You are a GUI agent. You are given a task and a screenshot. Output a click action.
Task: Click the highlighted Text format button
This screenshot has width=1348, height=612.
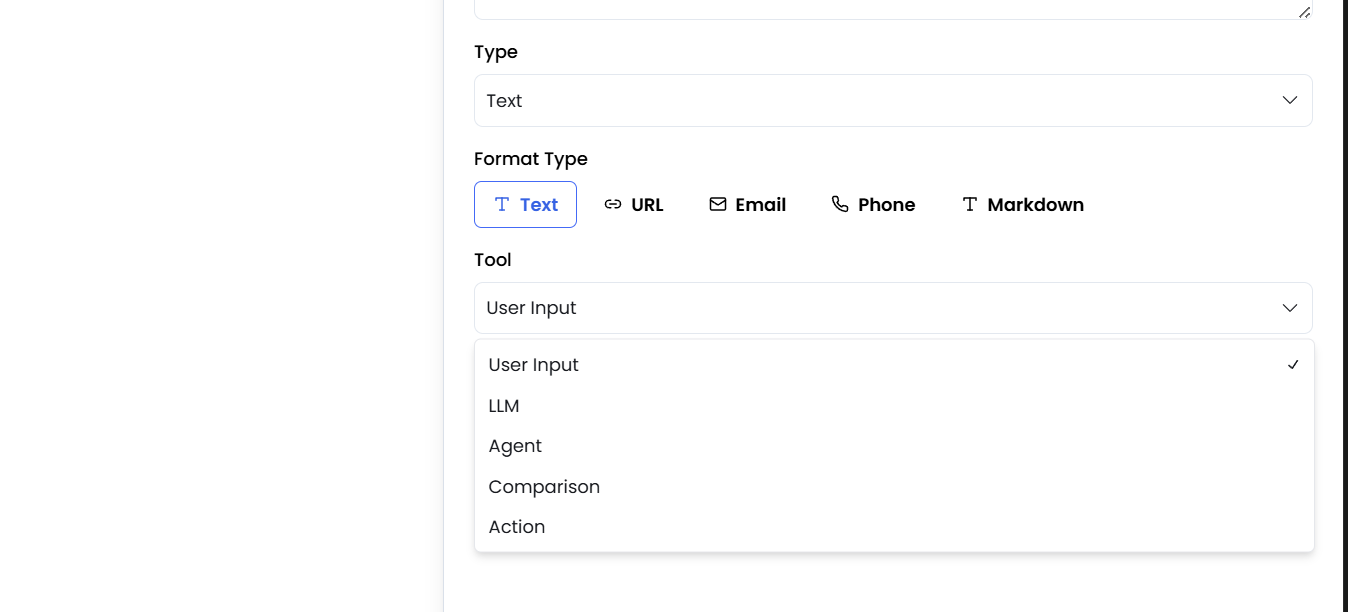click(x=525, y=204)
